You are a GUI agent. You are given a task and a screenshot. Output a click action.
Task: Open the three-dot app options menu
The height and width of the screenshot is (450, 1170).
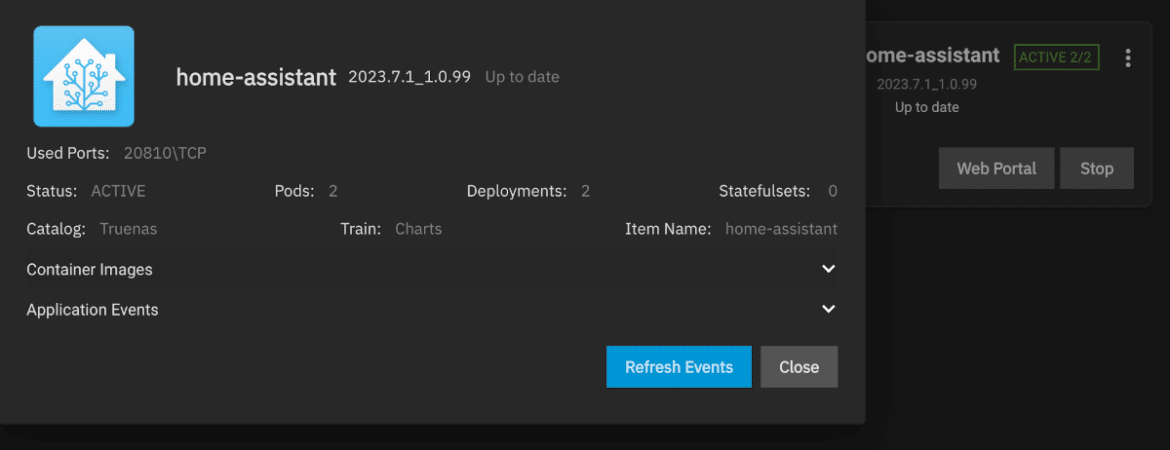pos(1127,58)
